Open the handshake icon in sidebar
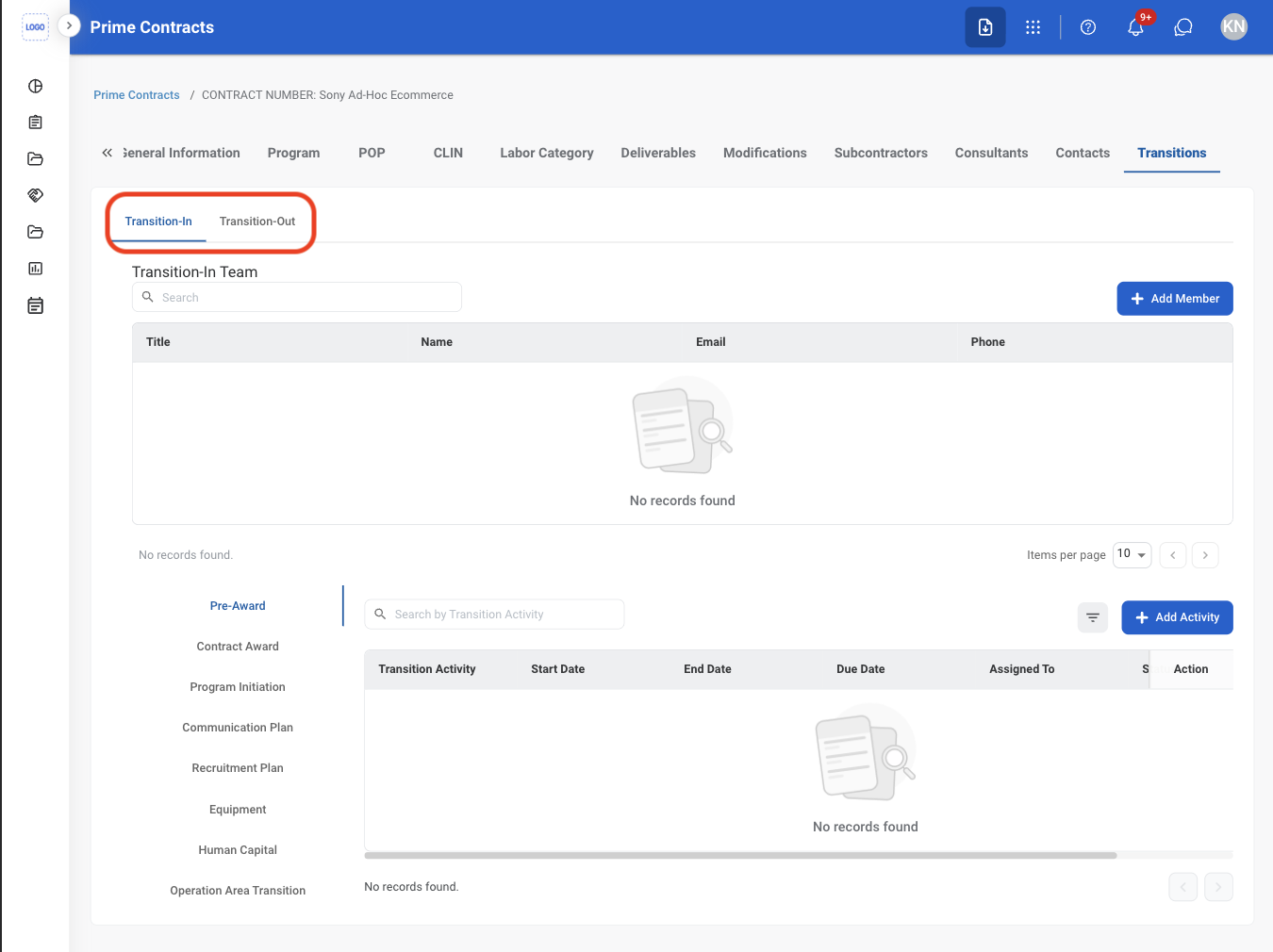 36,195
